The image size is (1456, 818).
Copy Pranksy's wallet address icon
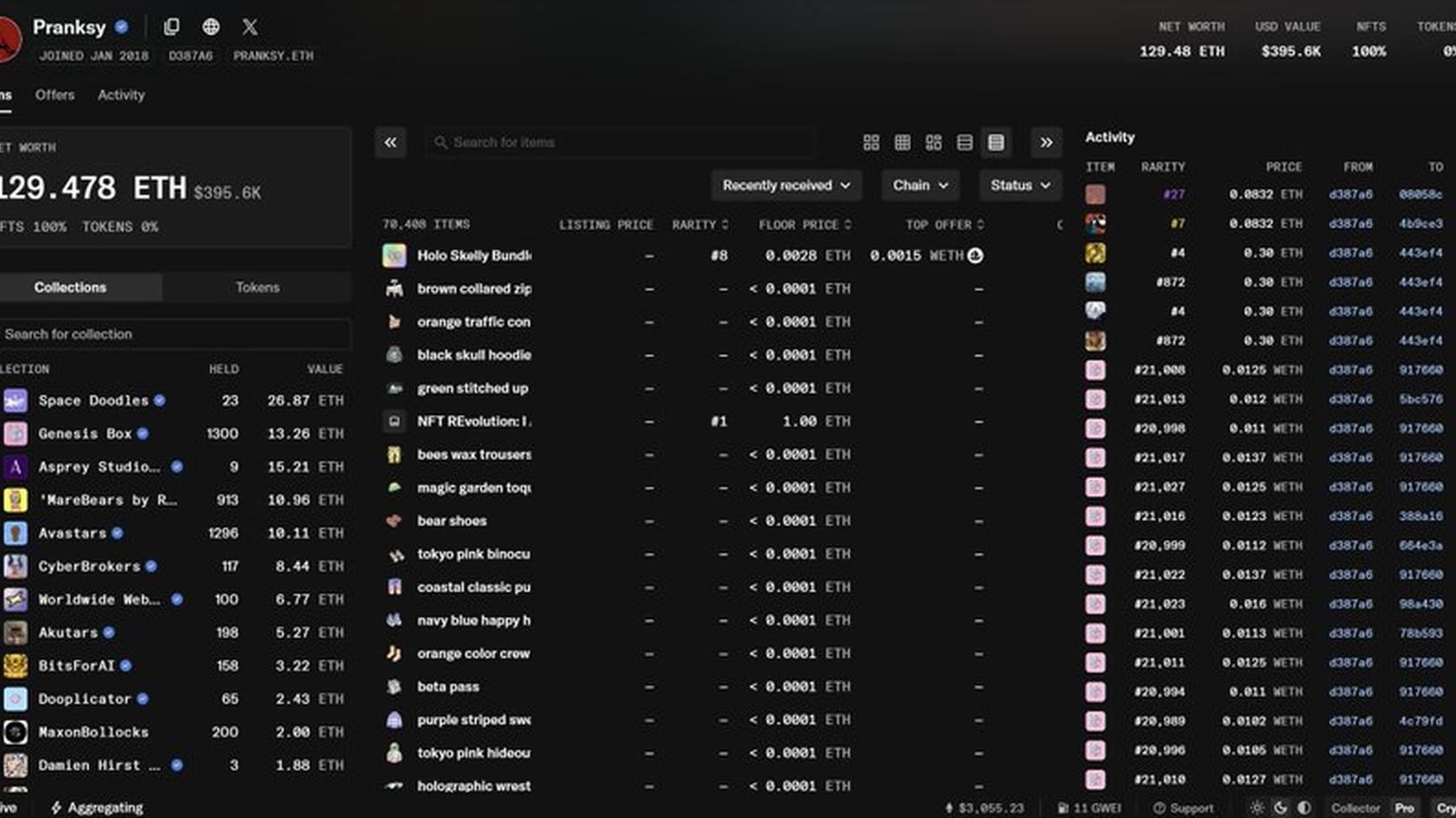click(x=172, y=27)
